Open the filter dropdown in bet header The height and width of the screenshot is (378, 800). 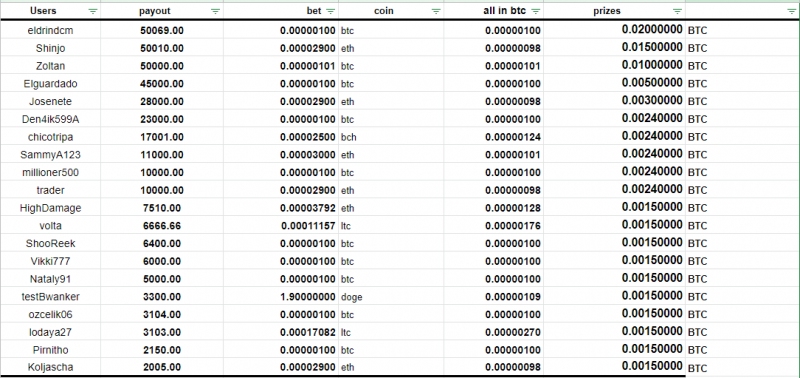click(x=331, y=11)
